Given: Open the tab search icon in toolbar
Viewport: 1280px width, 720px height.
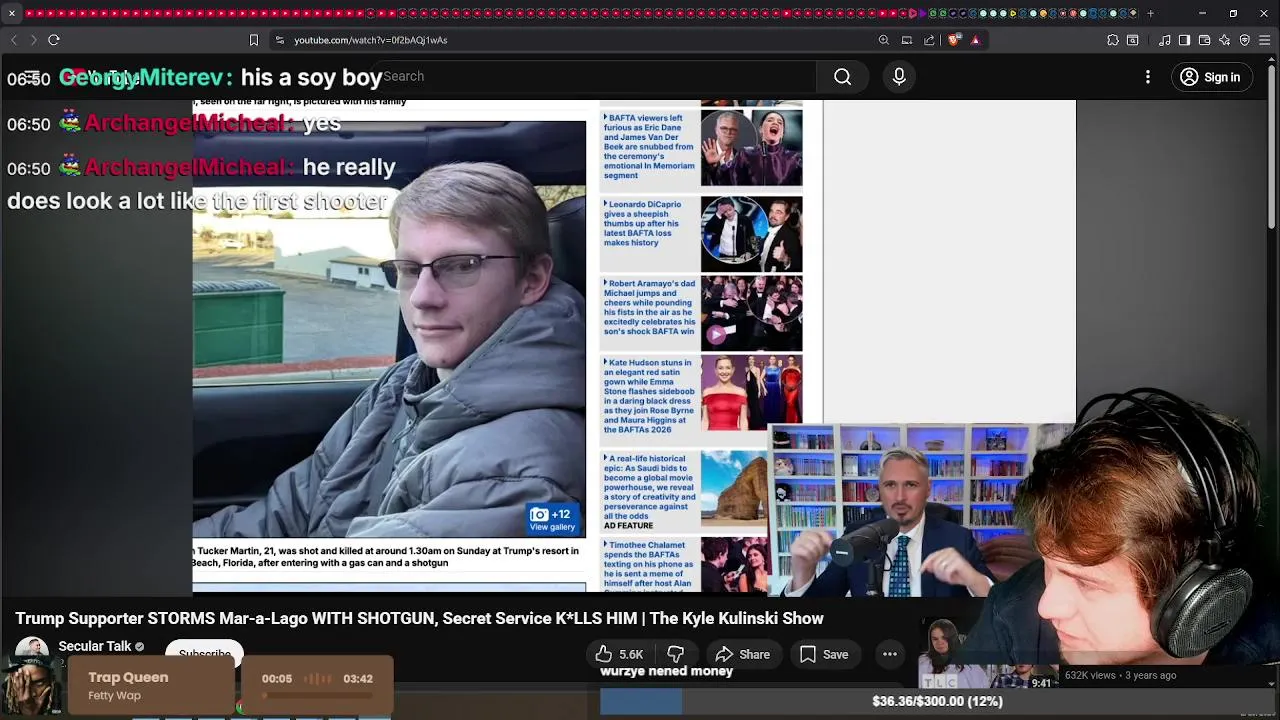Looking at the screenshot, I should pos(1133,40).
